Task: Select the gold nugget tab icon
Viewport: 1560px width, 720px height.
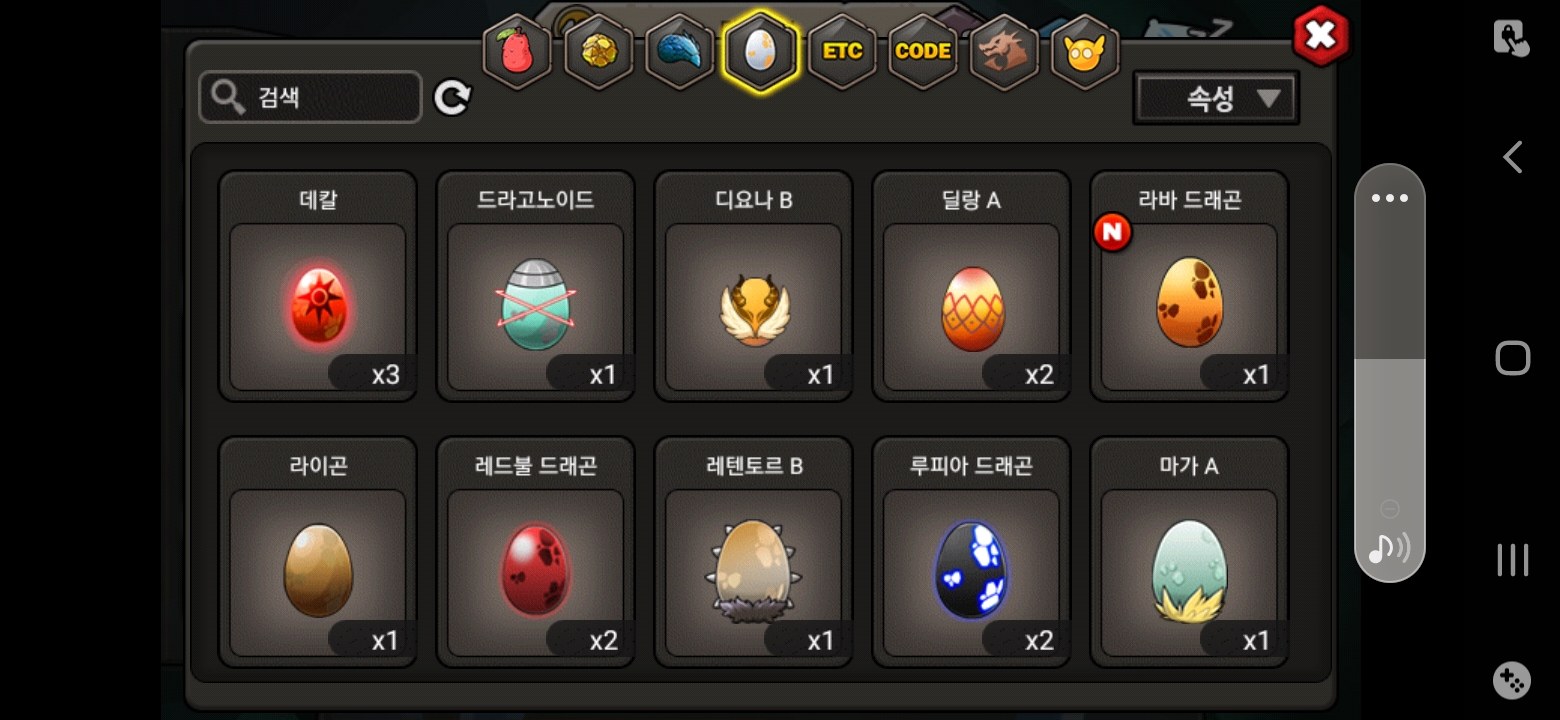Action: pos(598,51)
